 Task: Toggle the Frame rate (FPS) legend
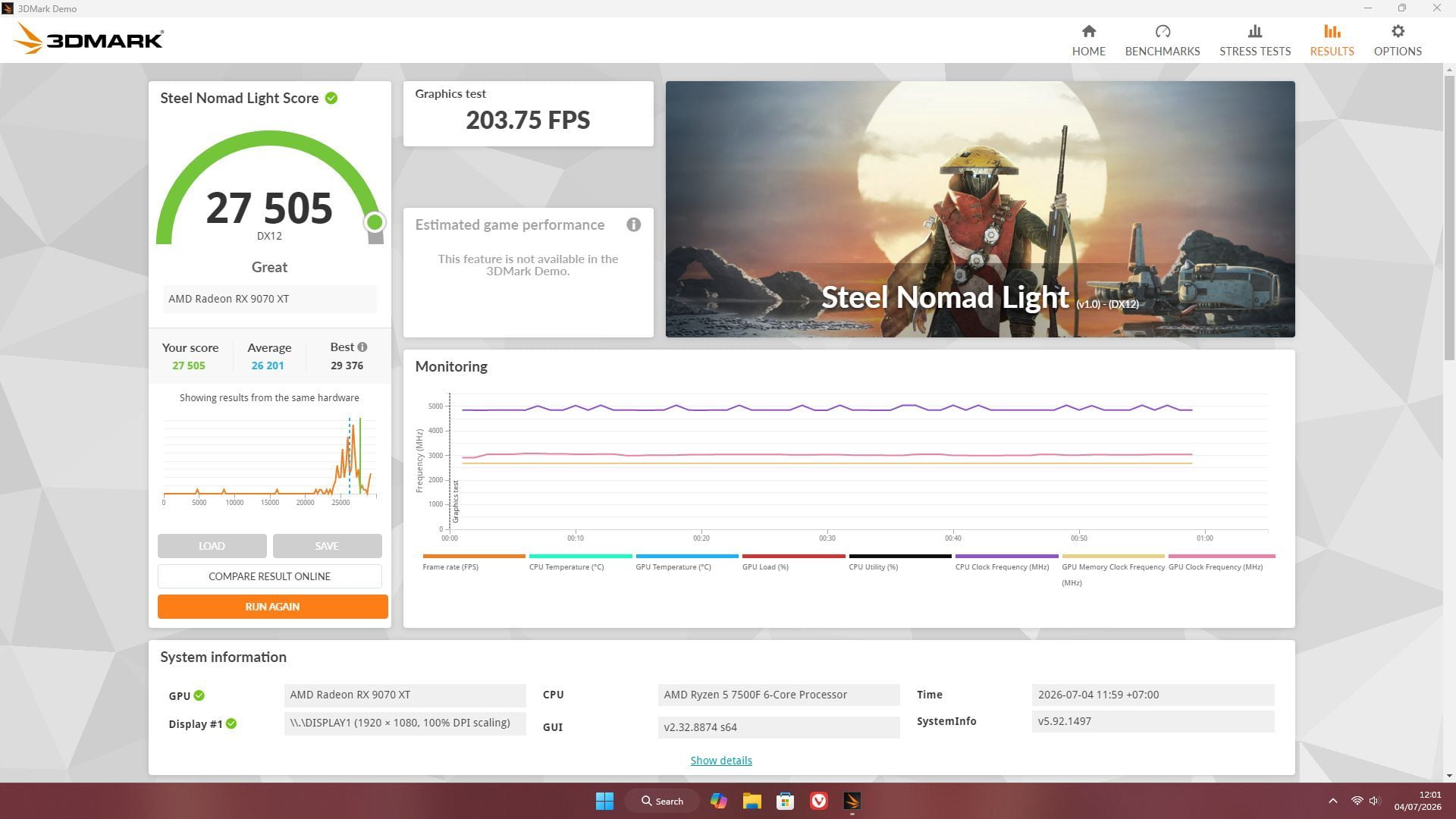[473, 562]
